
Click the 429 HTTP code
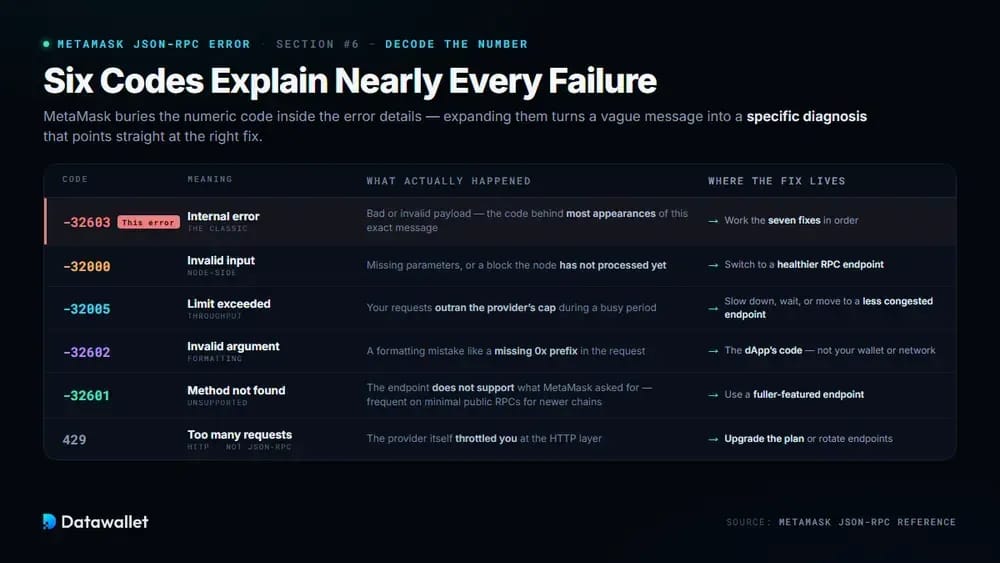(74, 440)
